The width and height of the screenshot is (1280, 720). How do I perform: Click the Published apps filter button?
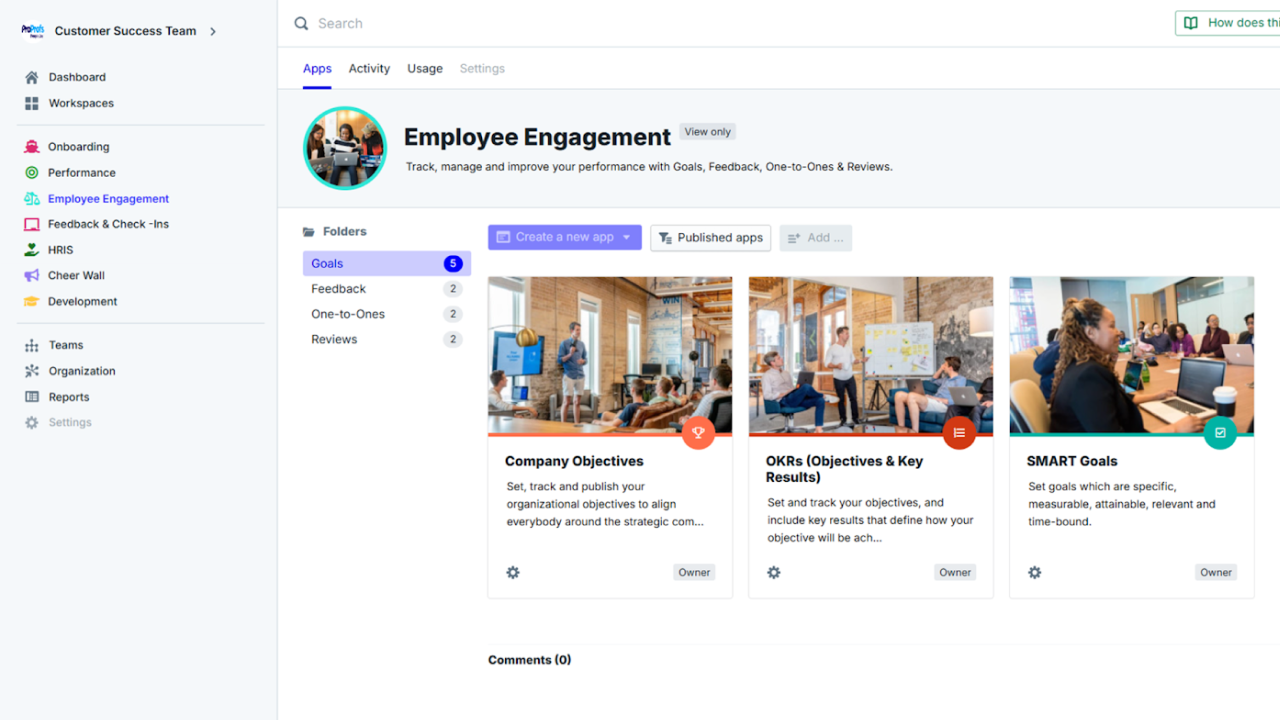[x=710, y=238]
